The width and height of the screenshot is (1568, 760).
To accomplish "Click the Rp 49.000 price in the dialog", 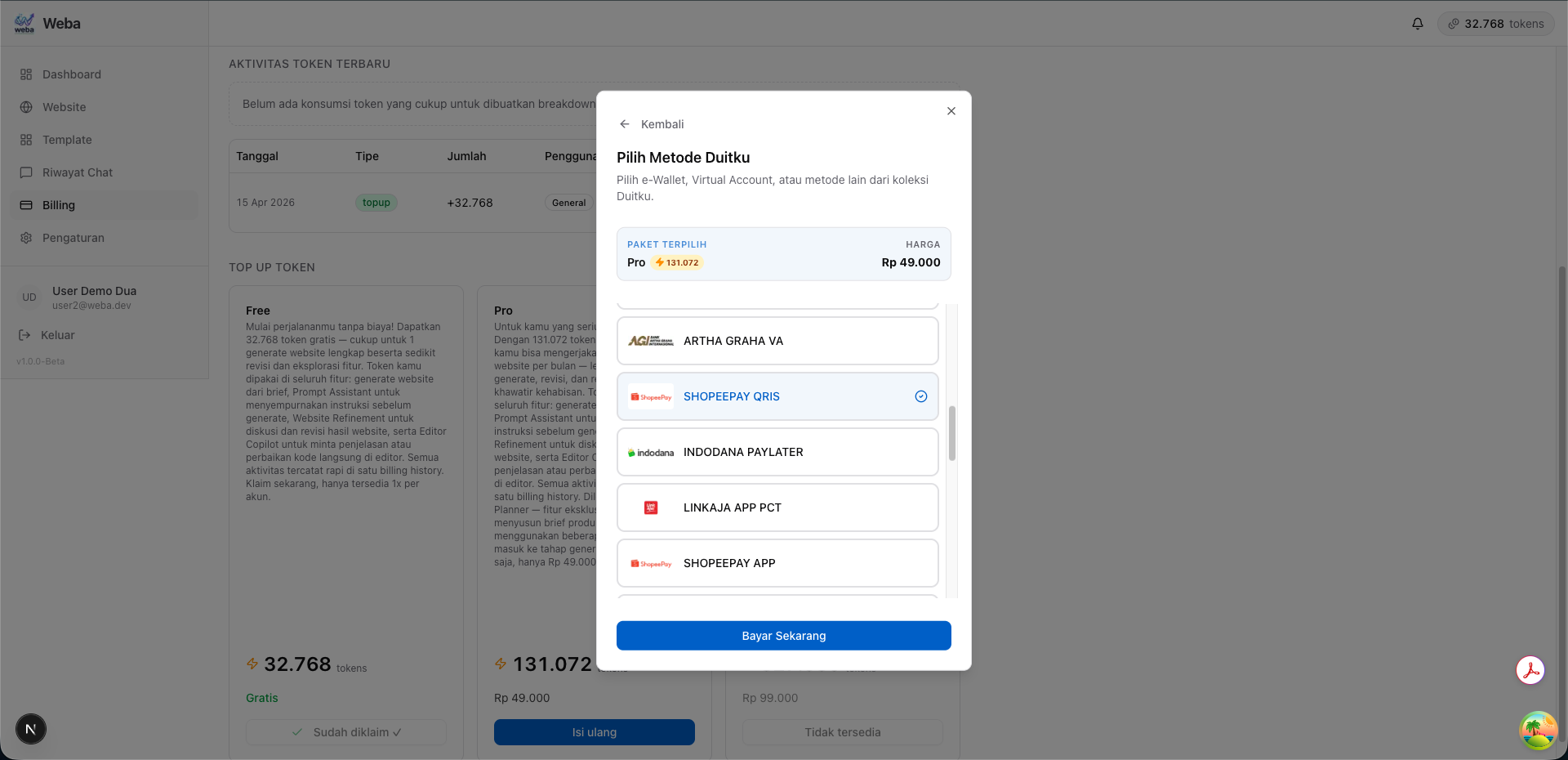I will [x=911, y=262].
